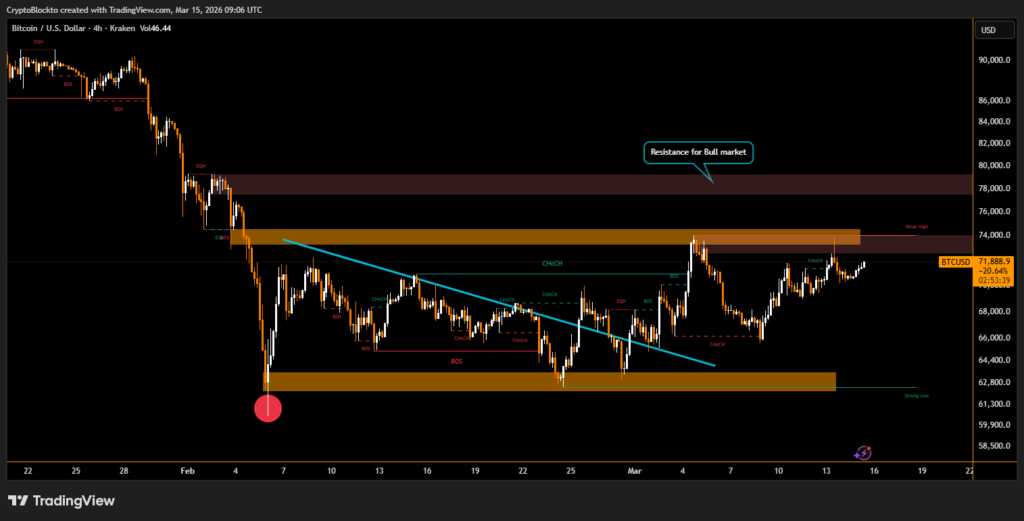Click the Weak High label
The width and height of the screenshot is (1024, 521).
[x=917, y=227]
